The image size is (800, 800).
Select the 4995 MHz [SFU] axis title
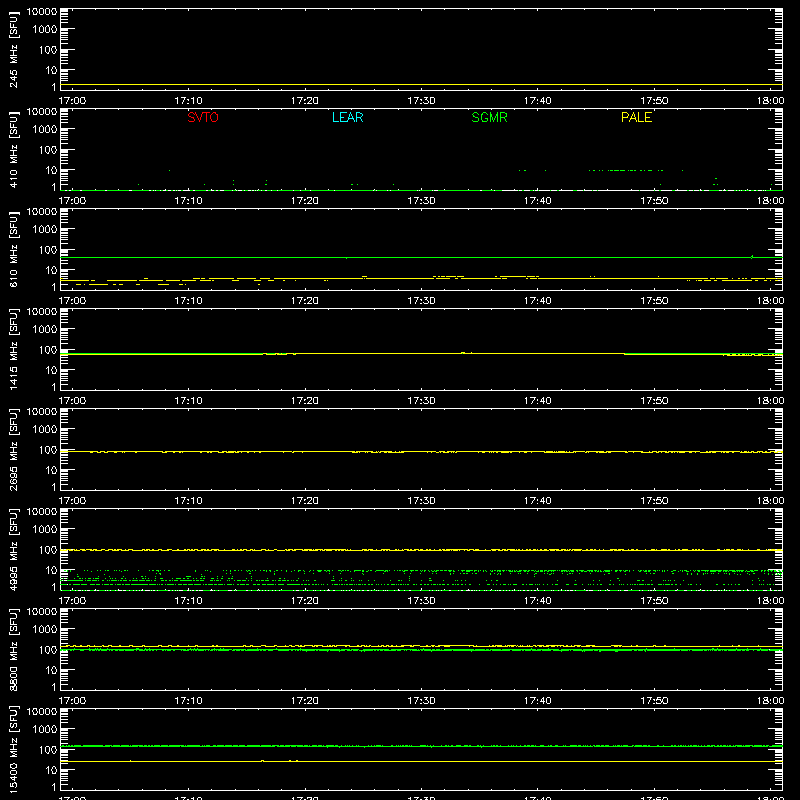[x=13, y=549]
